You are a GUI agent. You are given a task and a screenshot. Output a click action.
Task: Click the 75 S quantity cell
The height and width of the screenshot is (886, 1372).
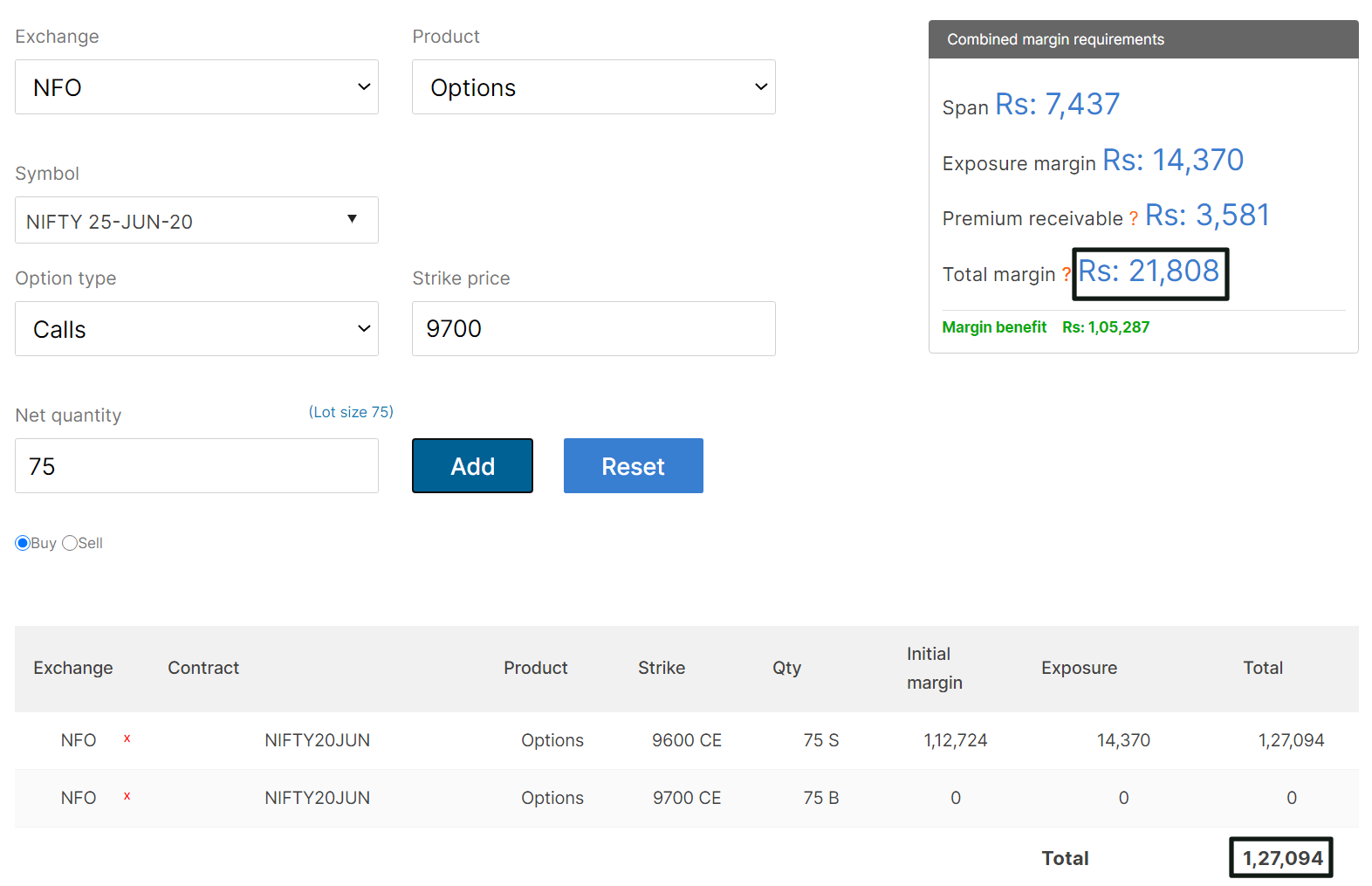[821, 740]
